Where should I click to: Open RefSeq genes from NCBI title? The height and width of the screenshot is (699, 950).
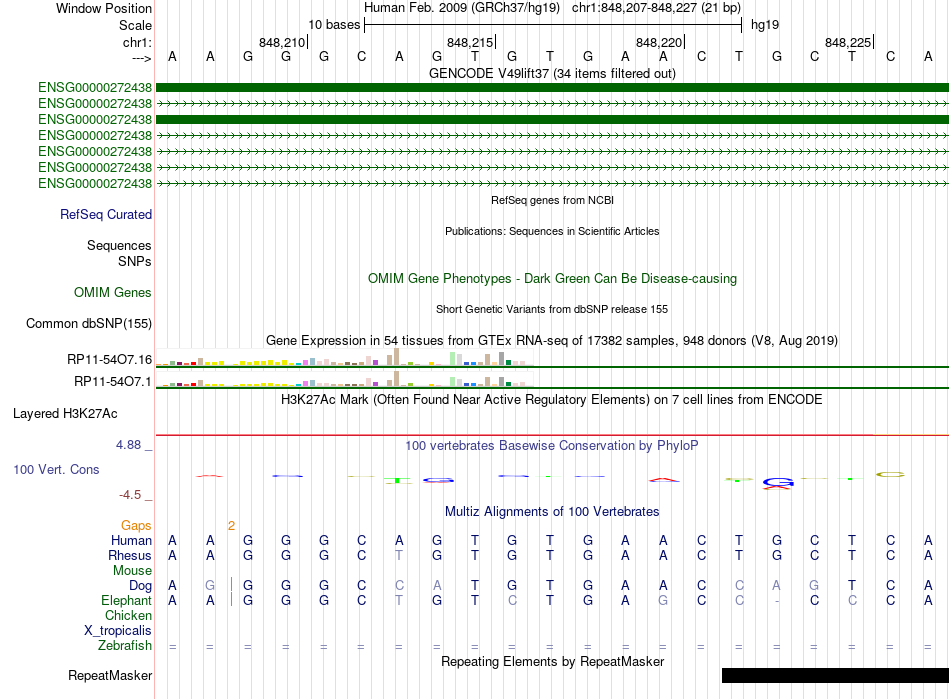click(552, 200)
